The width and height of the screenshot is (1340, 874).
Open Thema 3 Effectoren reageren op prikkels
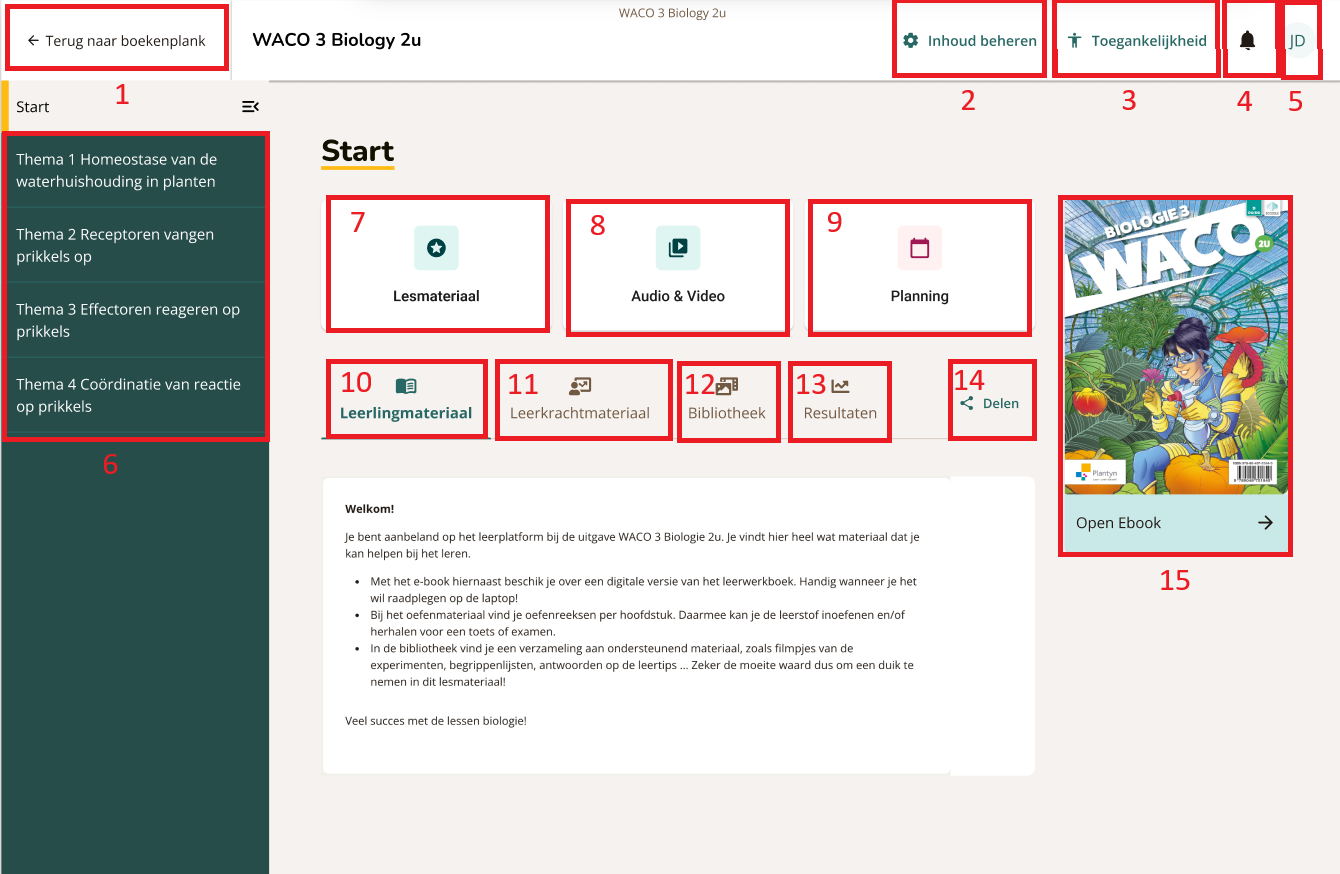[x=134, y=320]
